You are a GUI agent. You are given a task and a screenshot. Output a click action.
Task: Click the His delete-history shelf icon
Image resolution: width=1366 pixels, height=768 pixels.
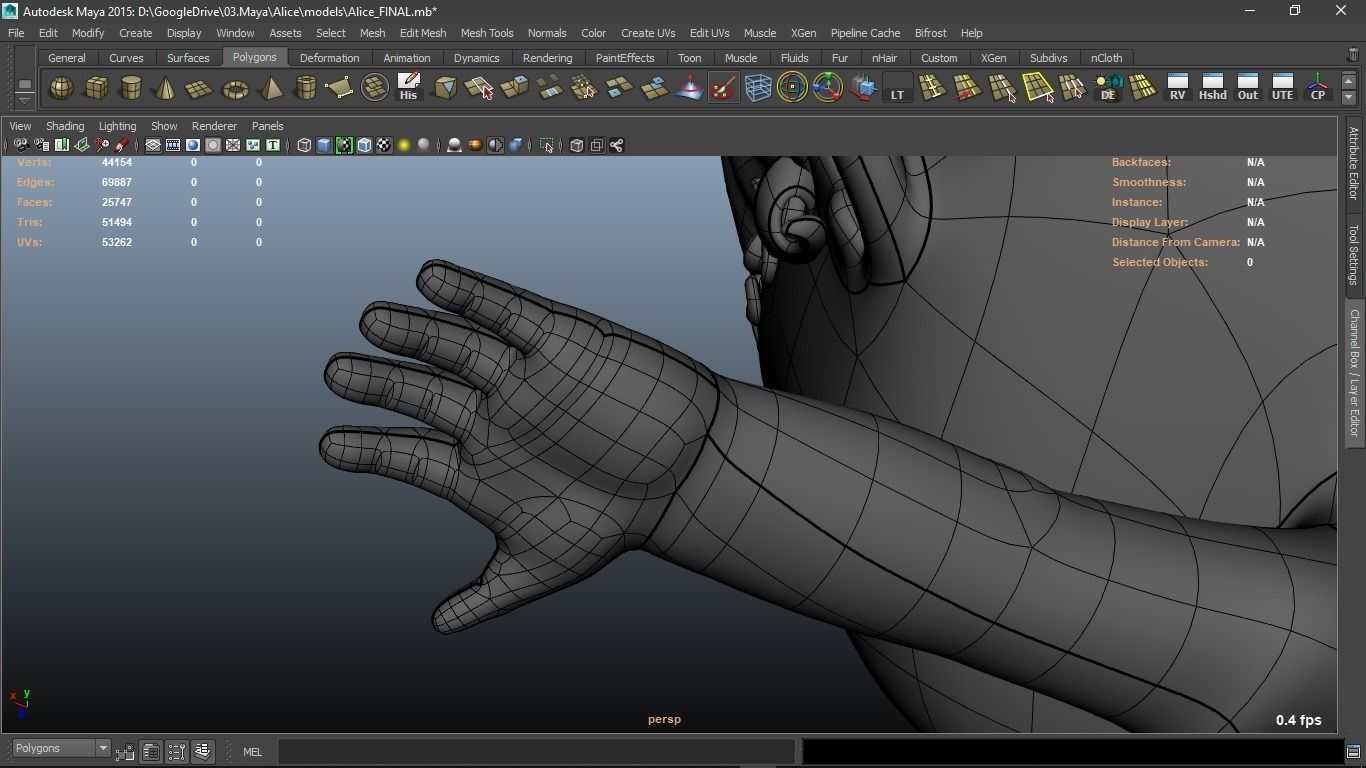pyautogui.click(x=408, y=88)
